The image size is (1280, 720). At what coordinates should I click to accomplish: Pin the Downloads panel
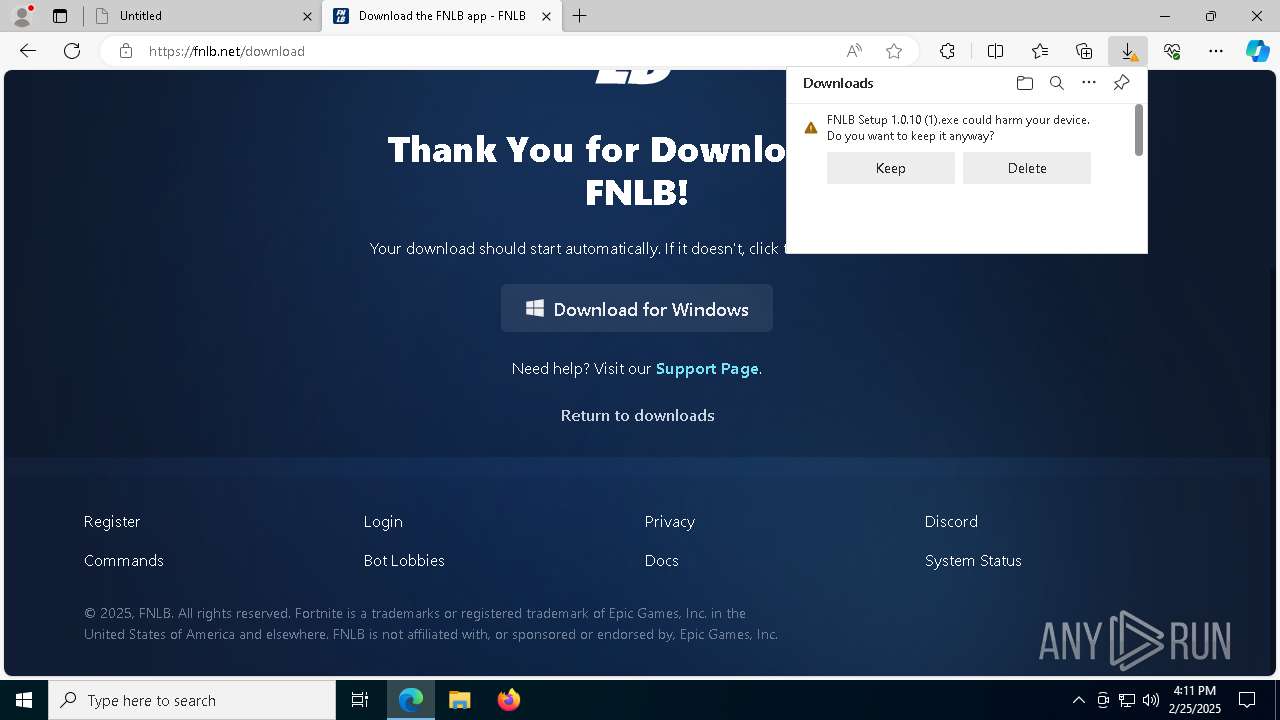pyautogui.click(x=1121, y=83)
